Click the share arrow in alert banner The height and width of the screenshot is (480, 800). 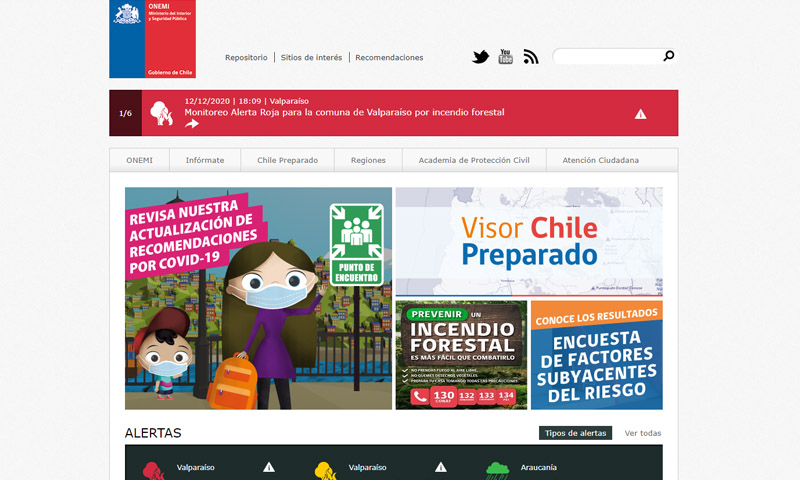192,123
